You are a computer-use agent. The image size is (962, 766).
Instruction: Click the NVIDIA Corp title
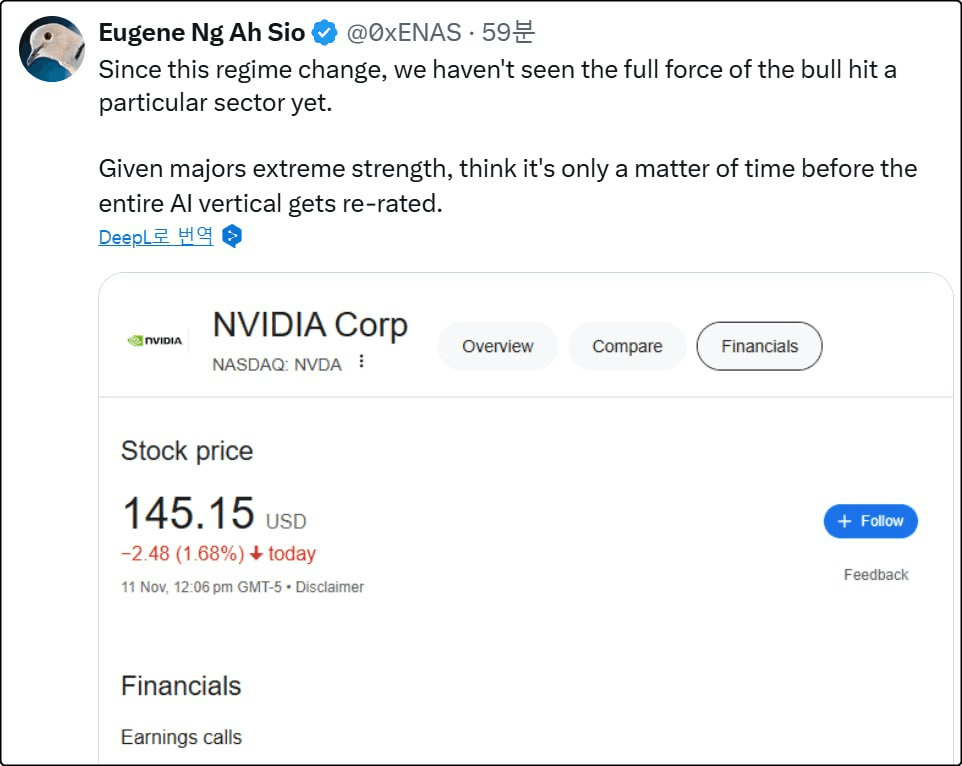(x=310, y=324)
